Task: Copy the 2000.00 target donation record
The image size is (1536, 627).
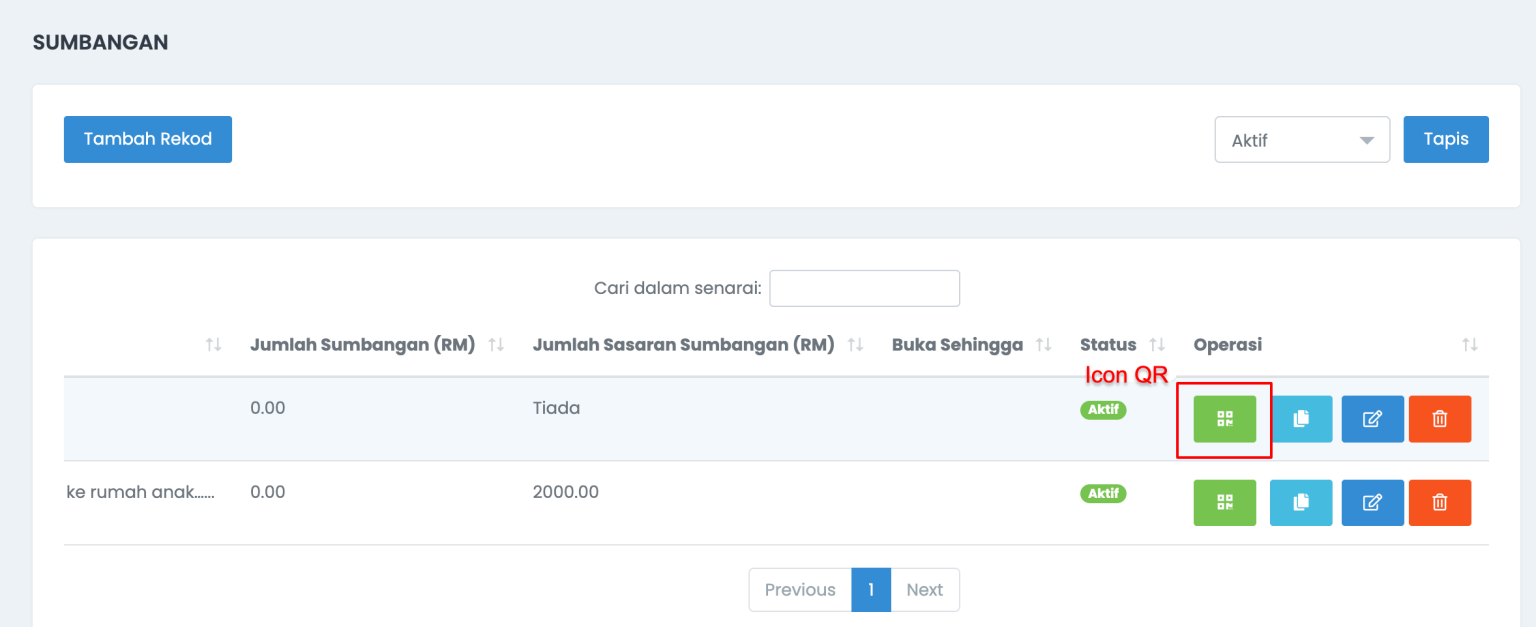Action: point(1301,502)
